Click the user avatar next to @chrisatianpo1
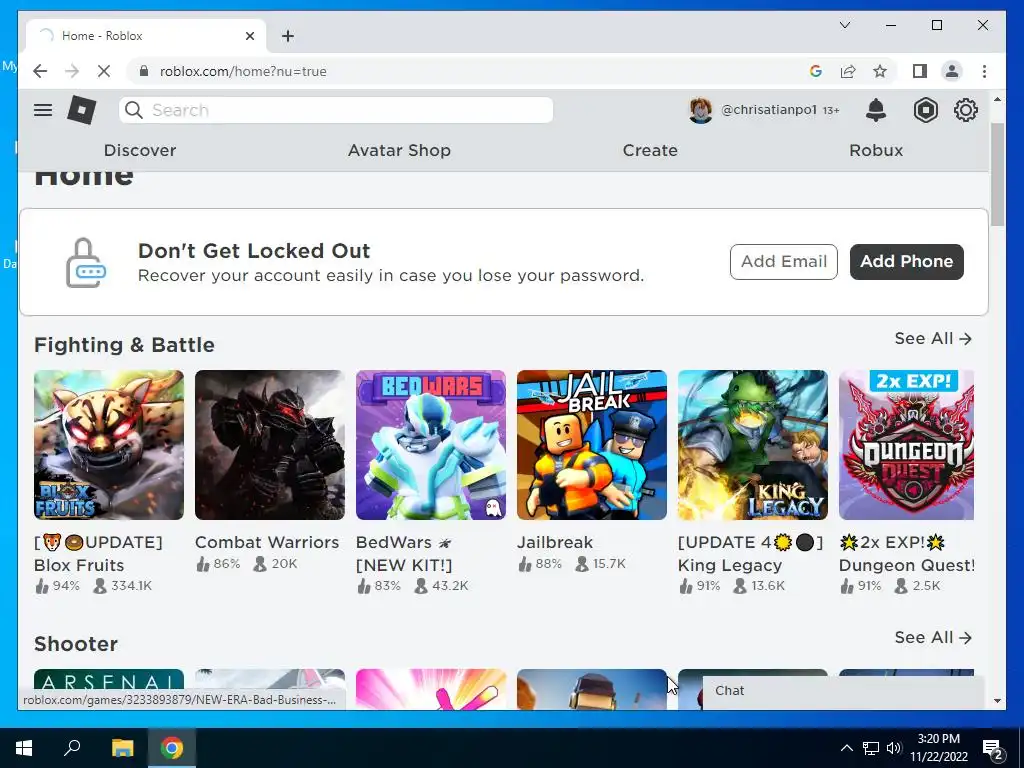1024x768 pixels. (x=701, y=110)
